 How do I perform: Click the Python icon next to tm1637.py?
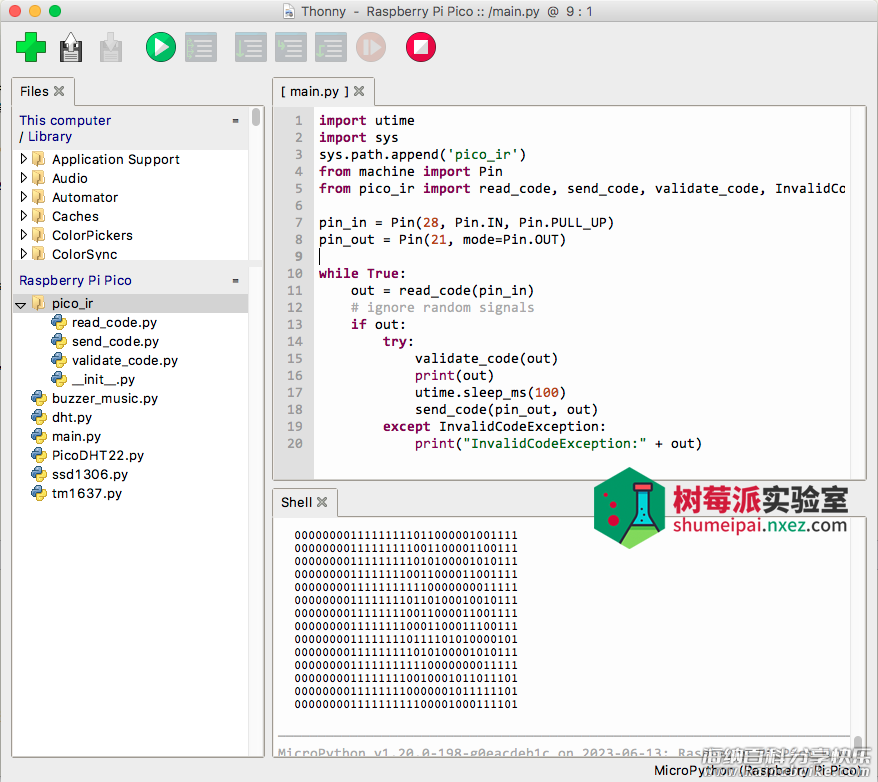(39, 493)
